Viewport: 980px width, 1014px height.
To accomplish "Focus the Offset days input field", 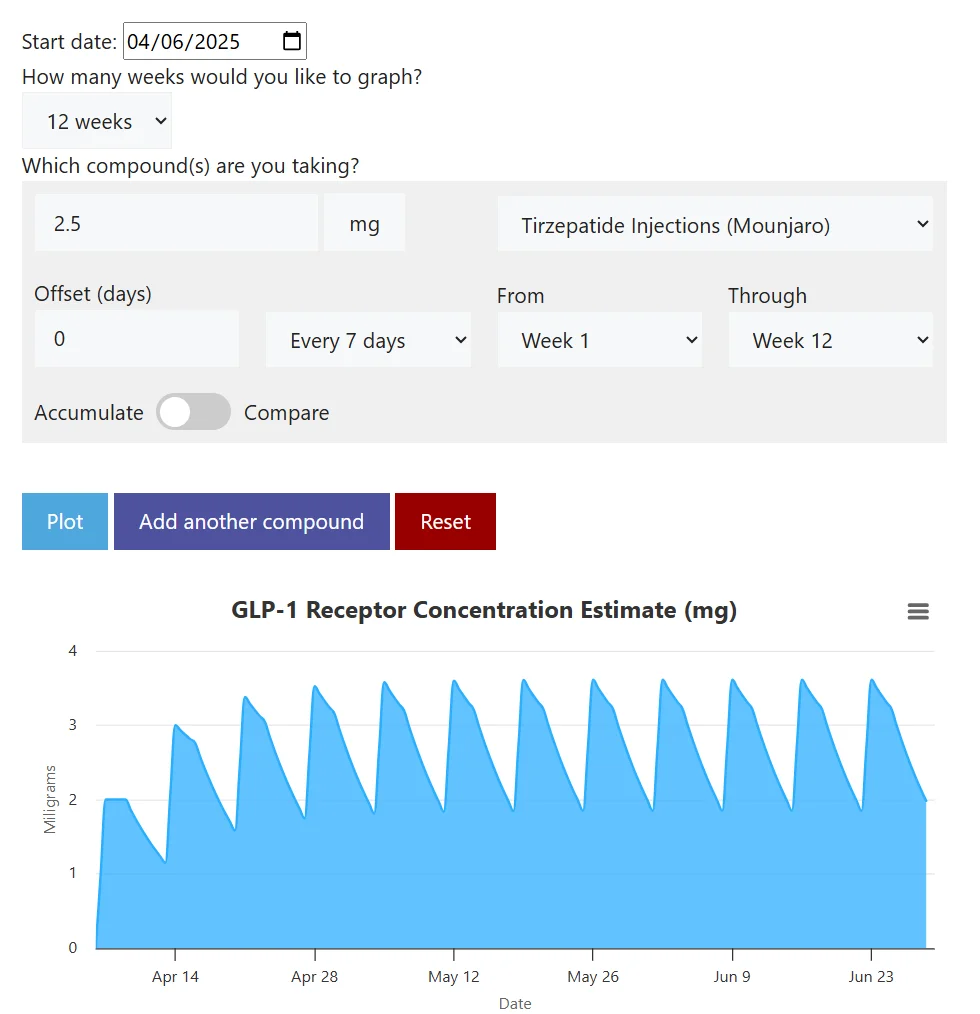I will [136, 339].
